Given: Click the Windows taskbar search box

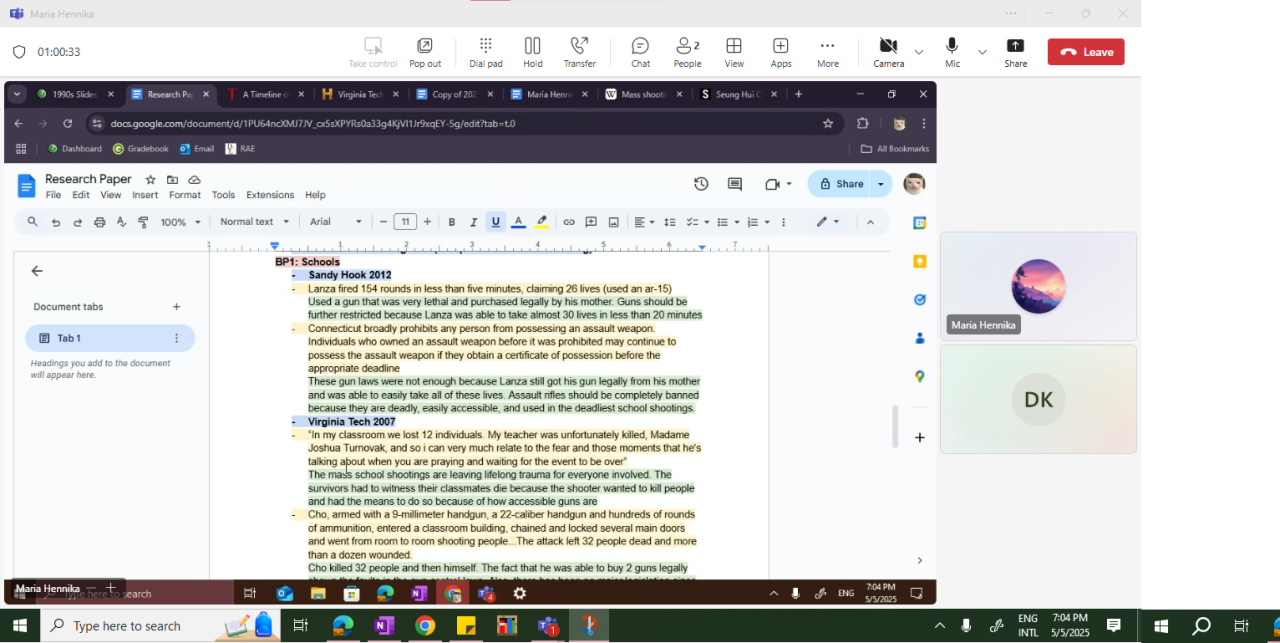Looking at the screenshot, I should click(x=126, y=626).
